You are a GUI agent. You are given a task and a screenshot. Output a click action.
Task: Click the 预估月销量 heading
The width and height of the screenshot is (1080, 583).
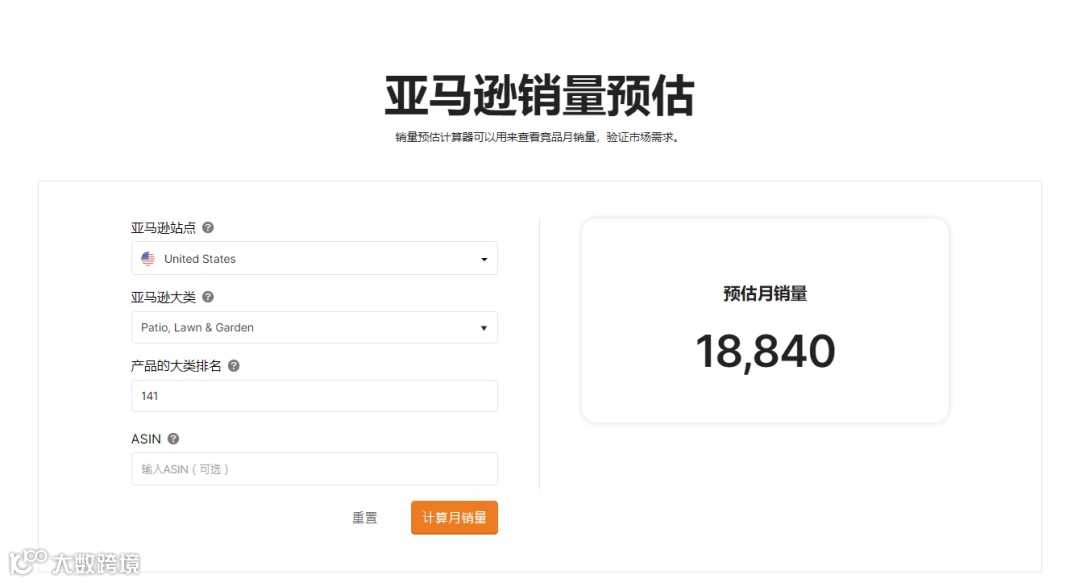[x=765, y=294]
